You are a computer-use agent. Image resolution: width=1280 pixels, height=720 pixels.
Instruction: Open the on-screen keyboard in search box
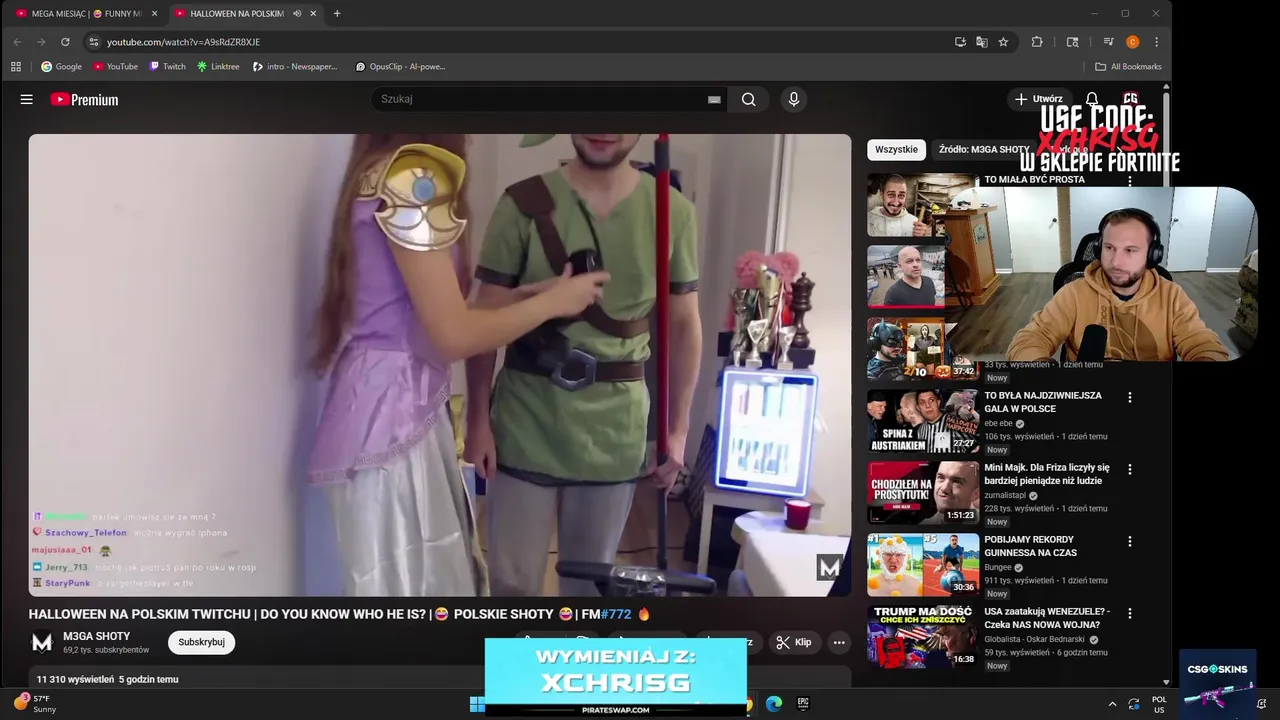click(714, 99)
